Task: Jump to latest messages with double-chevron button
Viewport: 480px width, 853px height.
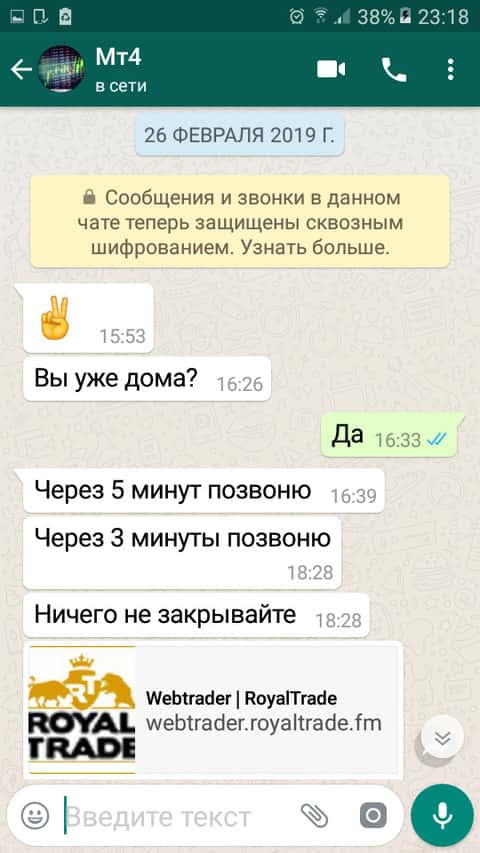Action: (x=443, y=737)
